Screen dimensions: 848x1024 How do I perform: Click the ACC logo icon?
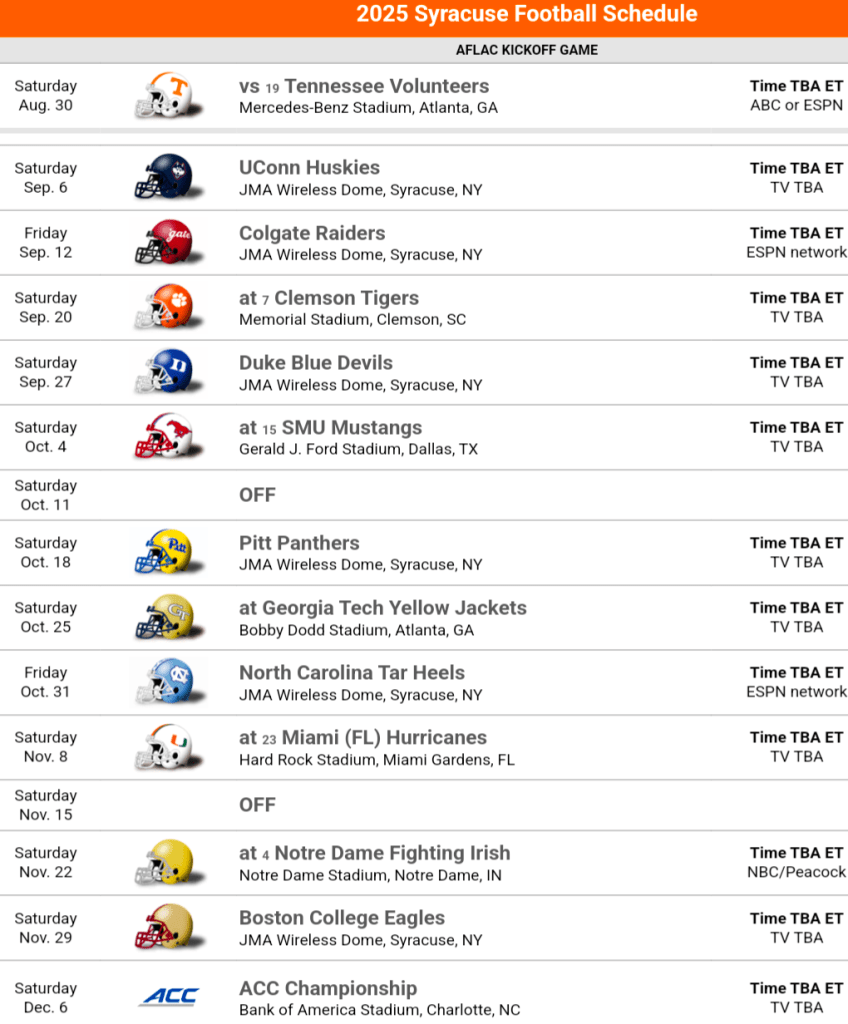coord(168,997)
